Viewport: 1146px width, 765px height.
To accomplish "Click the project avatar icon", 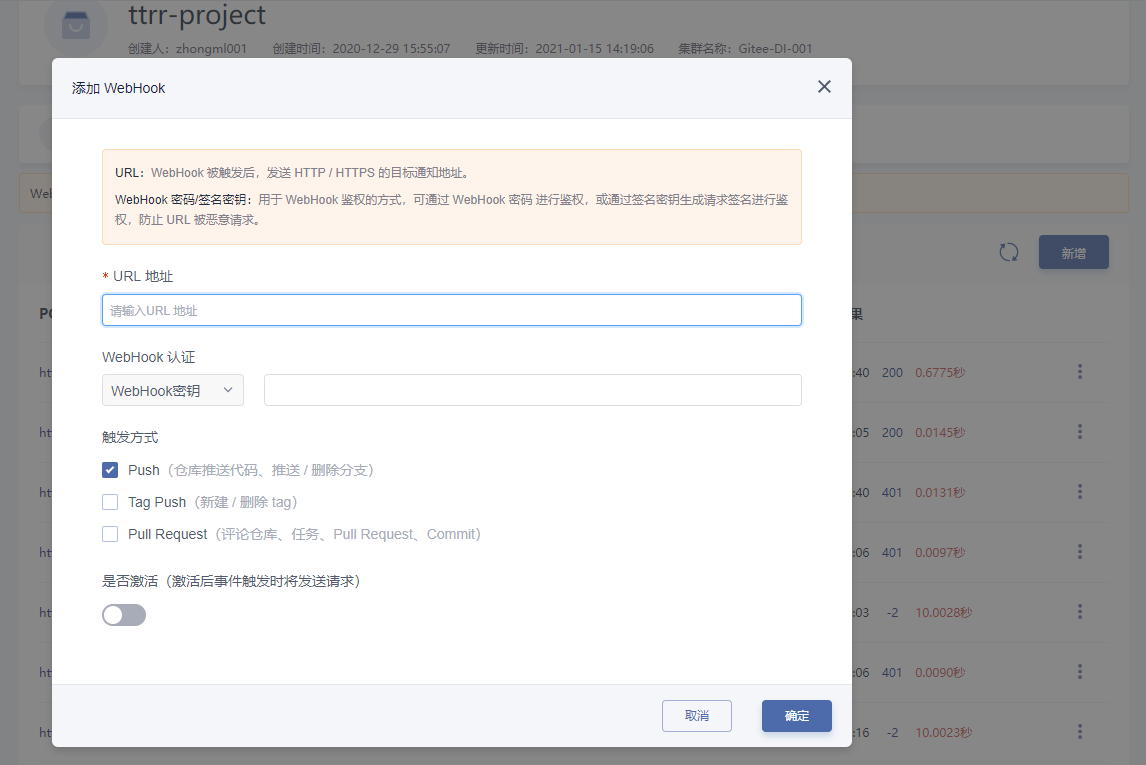I will pos(75,26).
